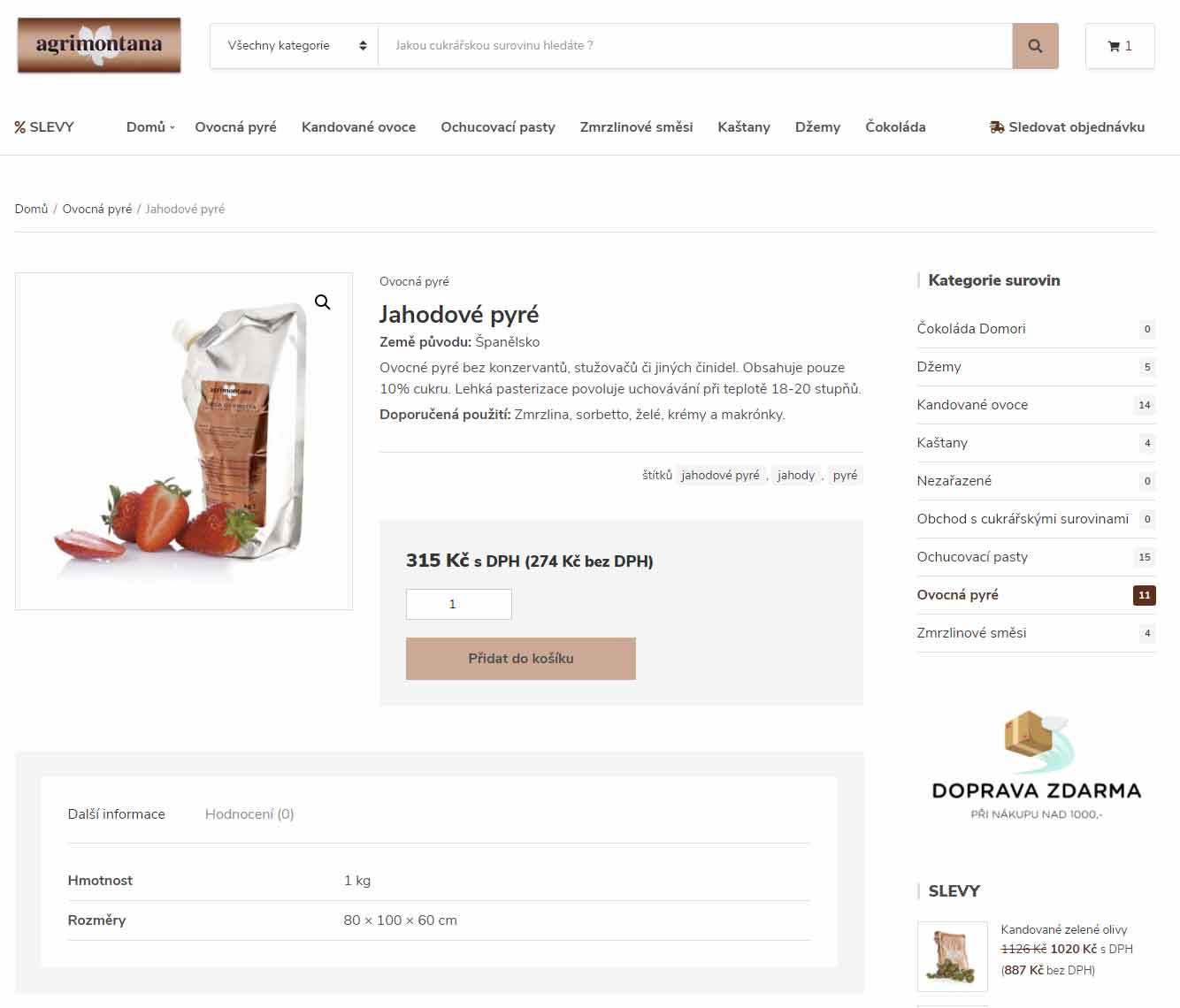1180x1008 pixels.
Task: Click the Agrimontana logo
Action: [x=99, y=45]
